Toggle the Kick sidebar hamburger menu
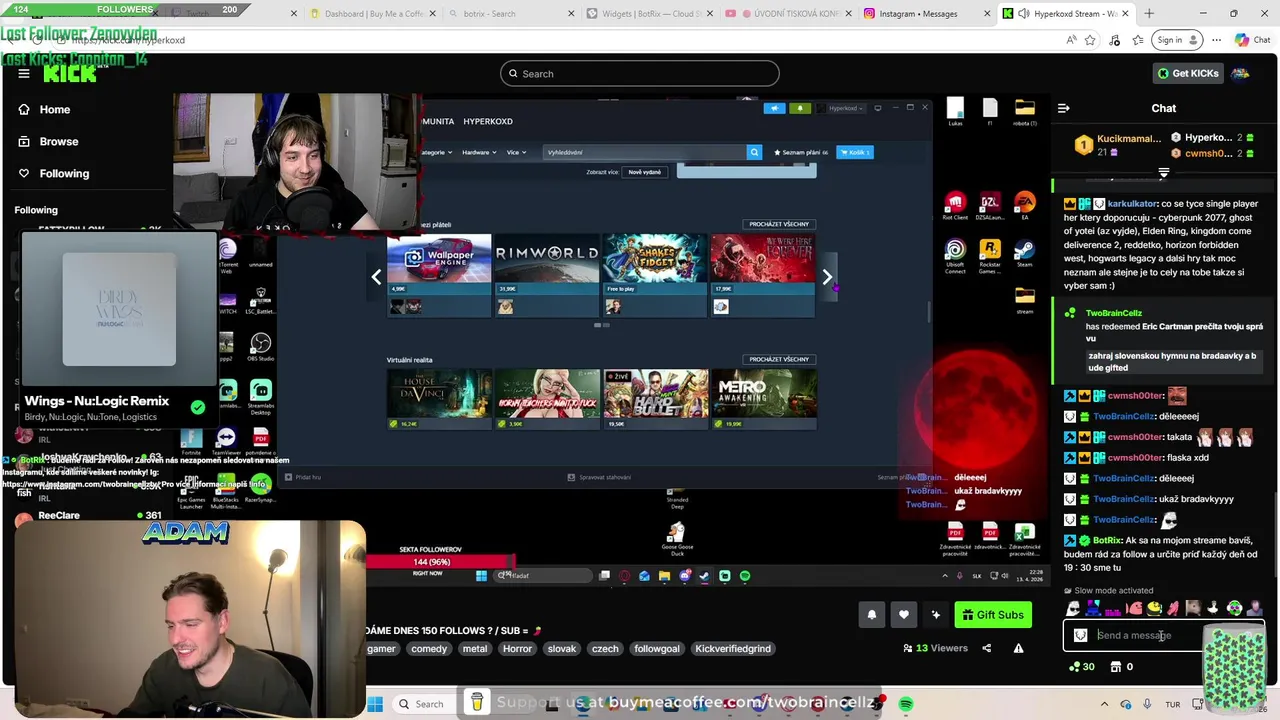Viewport: 1280px width, 720px height. 24,73
